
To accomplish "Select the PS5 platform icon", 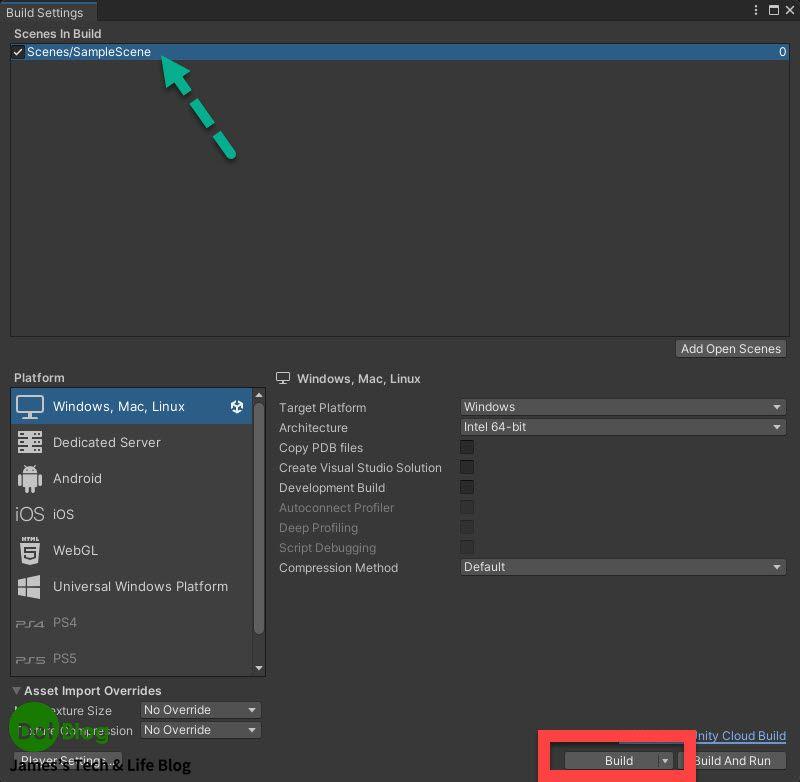I will (x=30, y=658).
